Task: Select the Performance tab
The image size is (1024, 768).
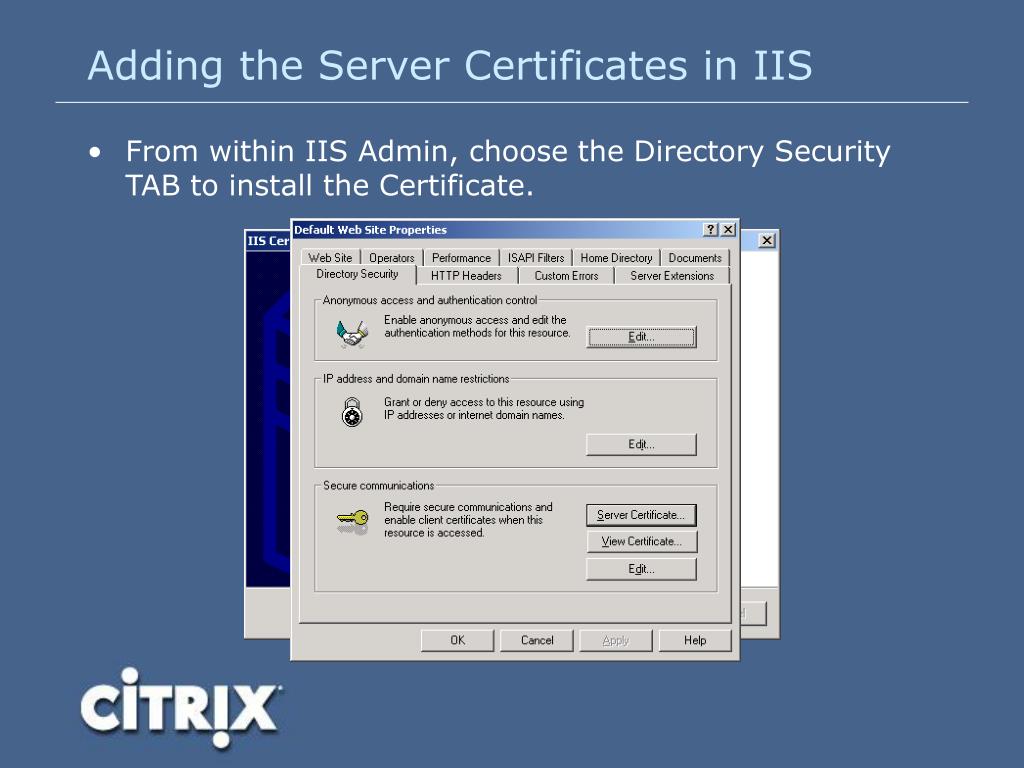Action: pos(461,258)
